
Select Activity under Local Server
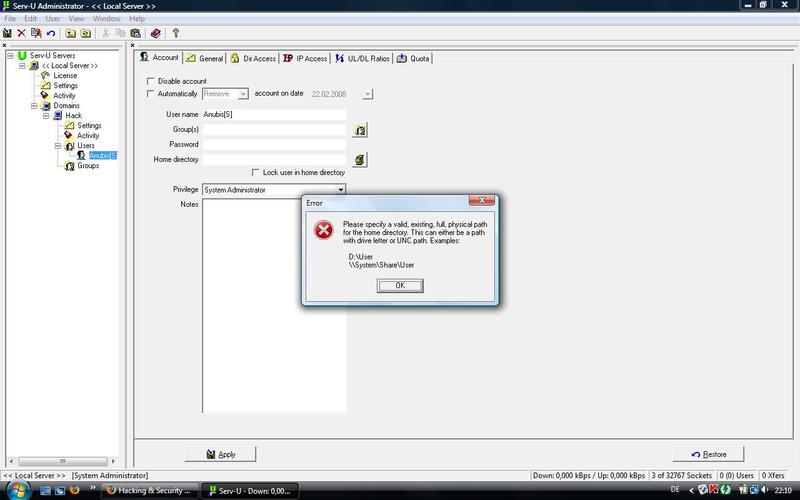coord(64,95)
